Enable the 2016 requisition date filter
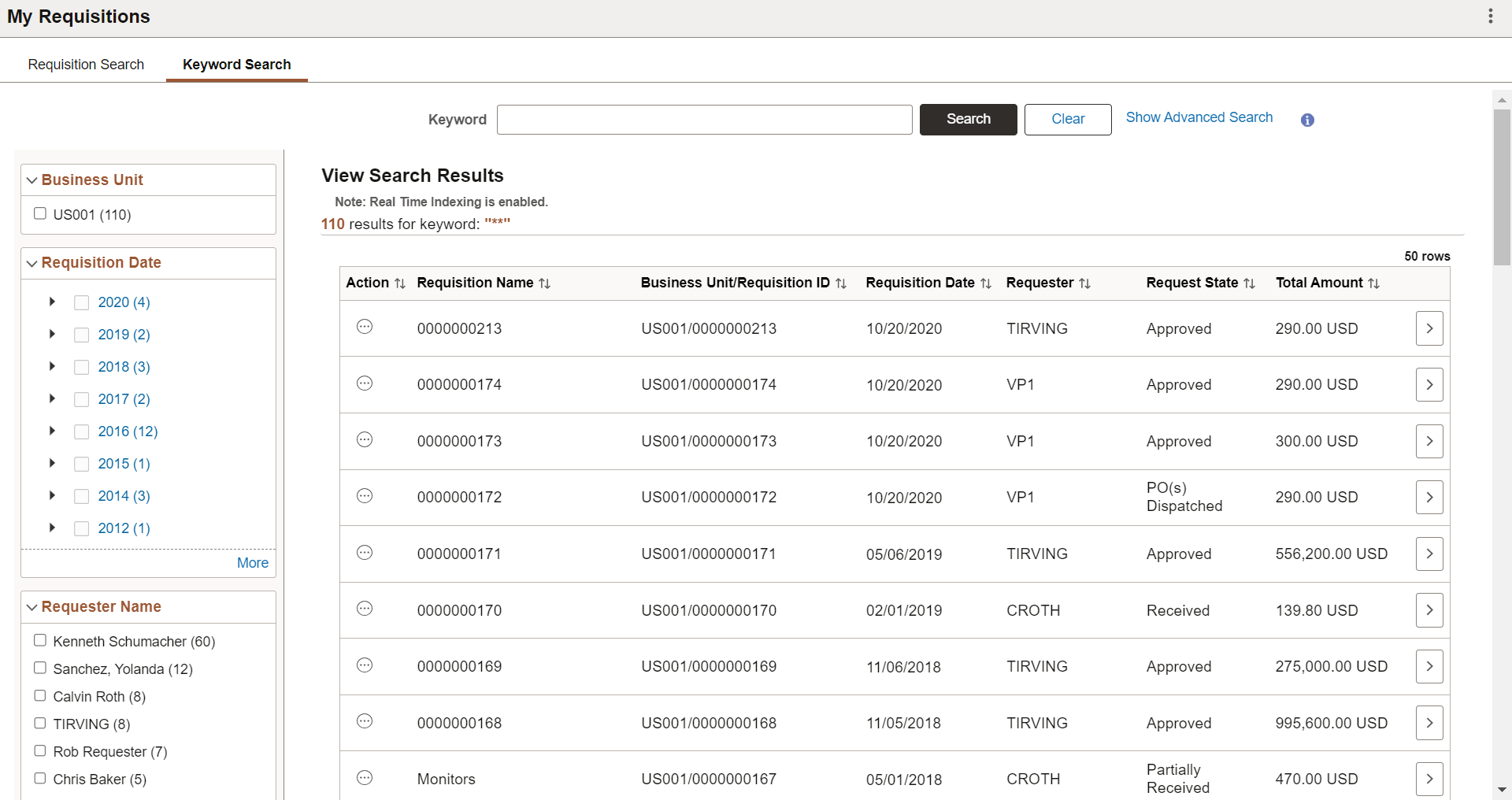This screenshot has height=800, width=1512. (x=81, y=431)
